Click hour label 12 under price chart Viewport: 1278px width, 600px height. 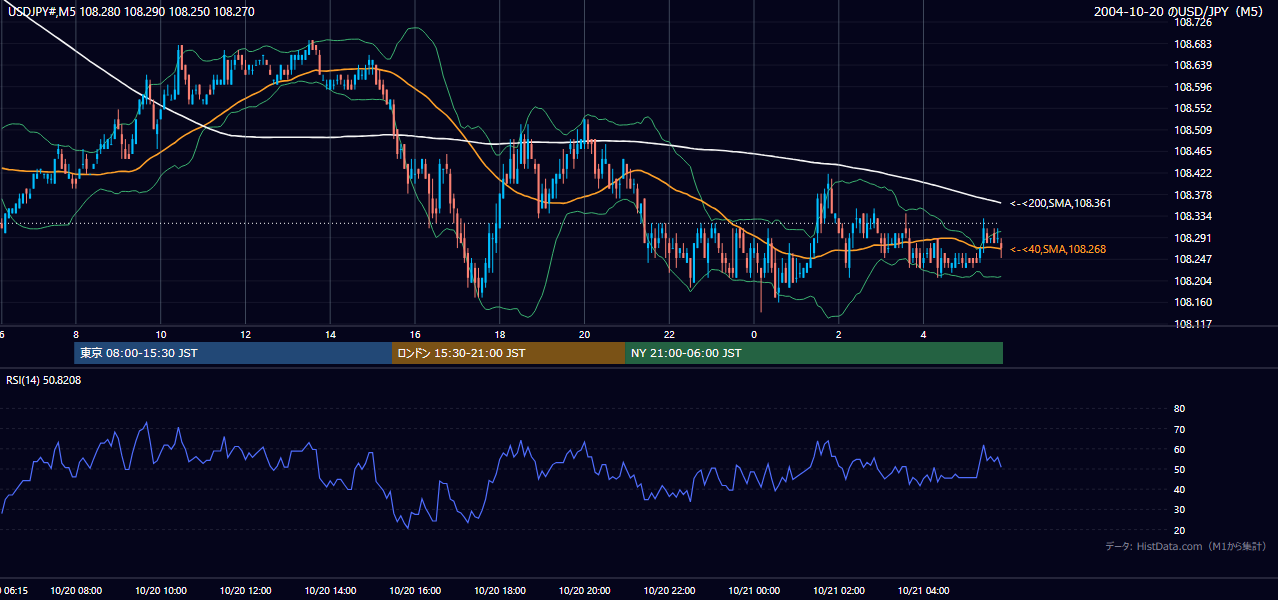tap(245, 334)
